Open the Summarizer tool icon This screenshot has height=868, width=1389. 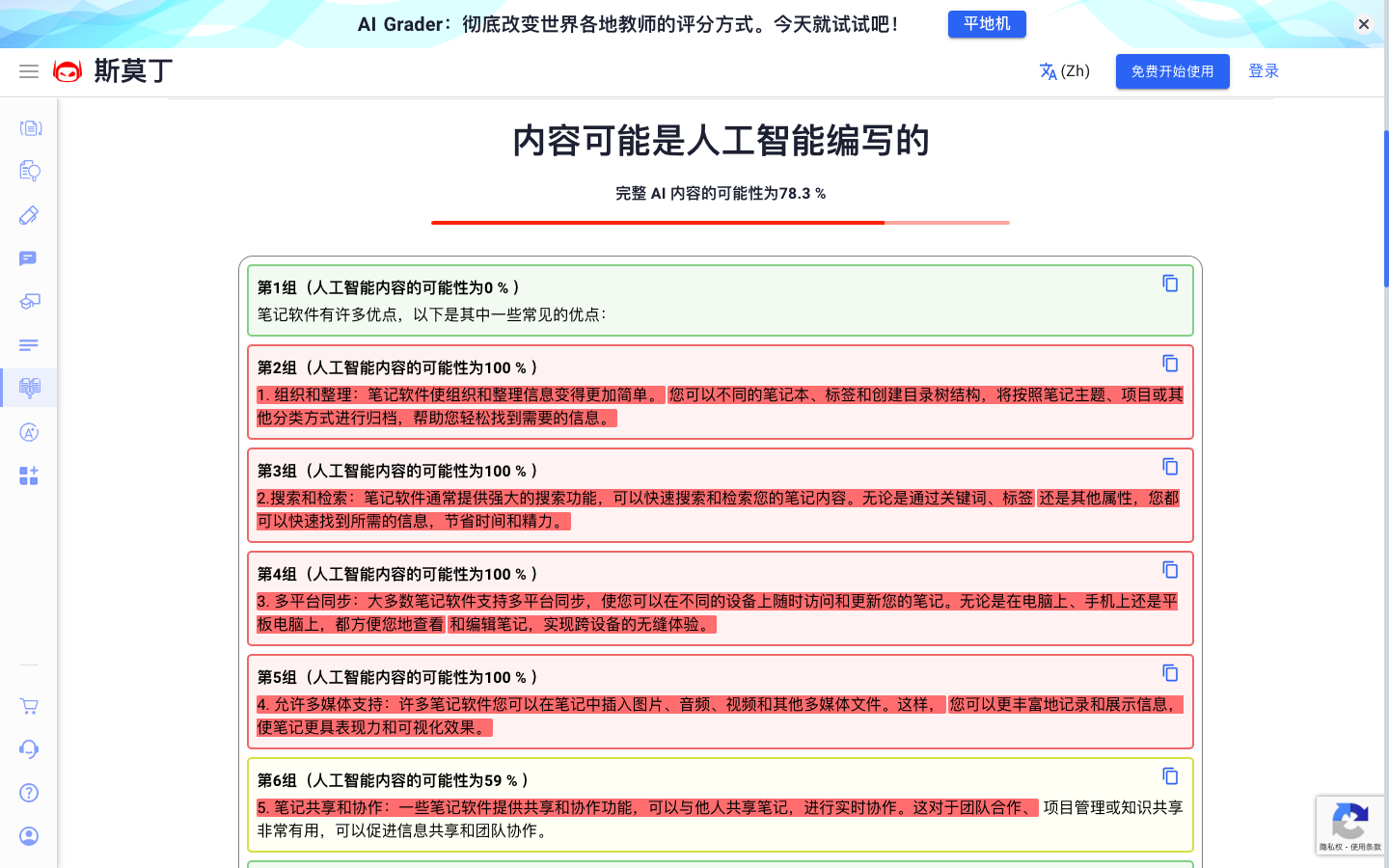tap(29, 344)
